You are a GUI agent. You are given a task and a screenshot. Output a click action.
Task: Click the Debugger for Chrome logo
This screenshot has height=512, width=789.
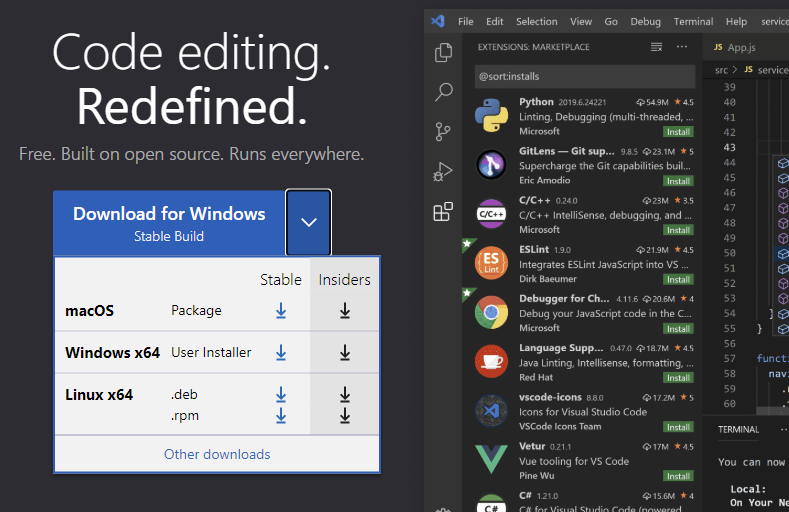tap(491, 312)
